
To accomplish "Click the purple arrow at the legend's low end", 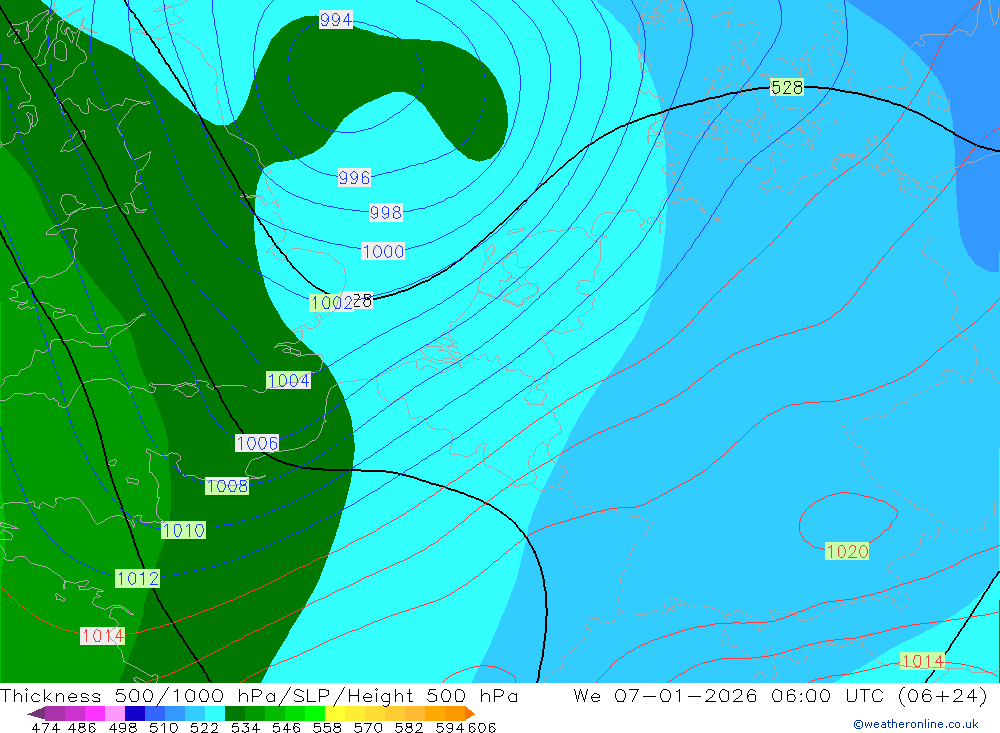I will point(35,713).
